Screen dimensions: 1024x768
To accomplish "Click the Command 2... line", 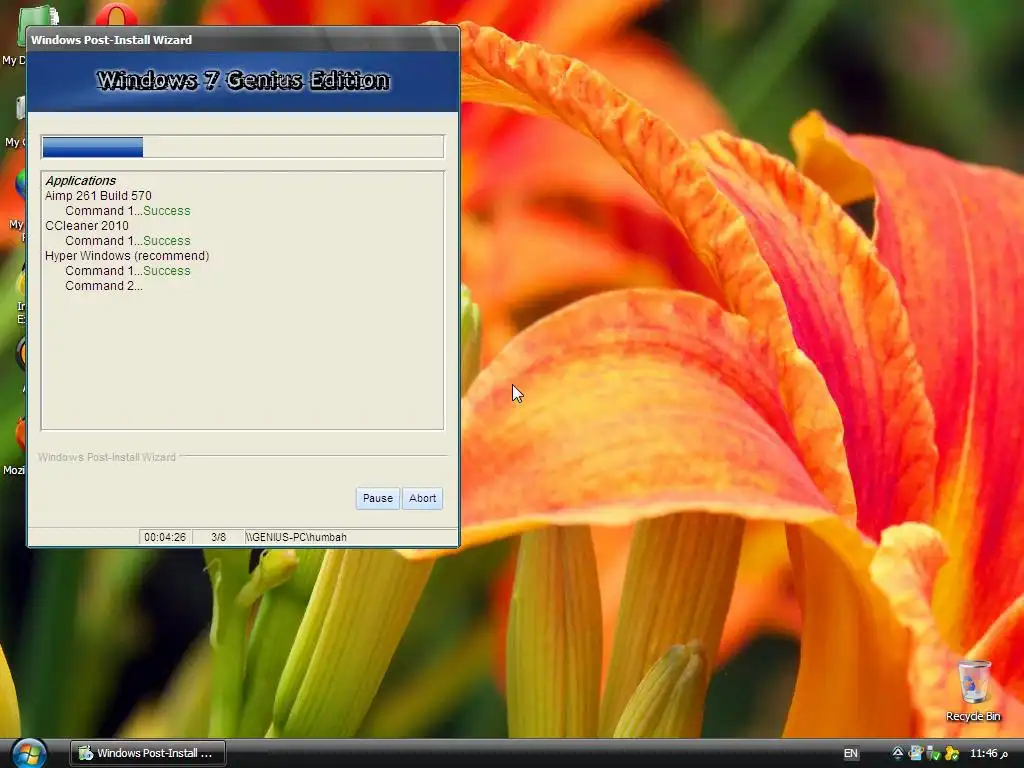I will click(104, 286).
